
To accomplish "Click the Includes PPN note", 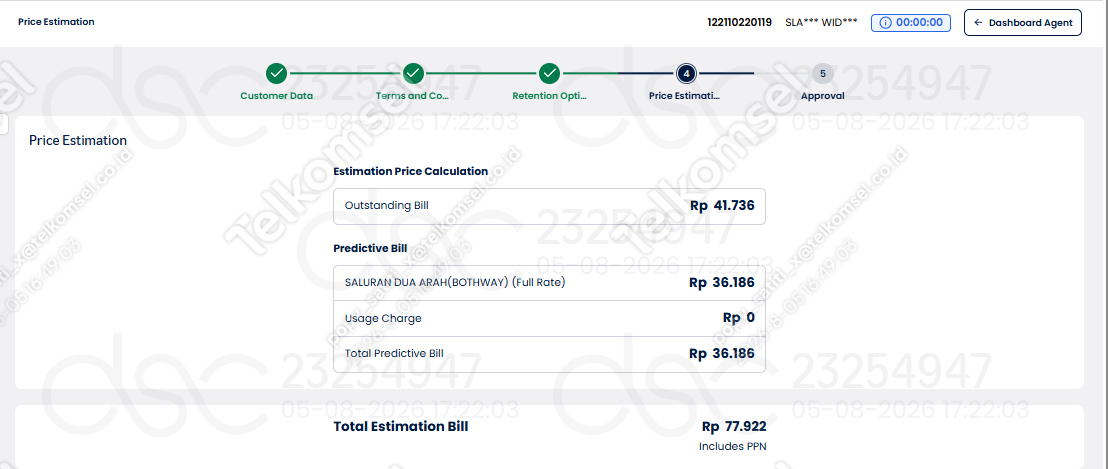I will (732, 446).
